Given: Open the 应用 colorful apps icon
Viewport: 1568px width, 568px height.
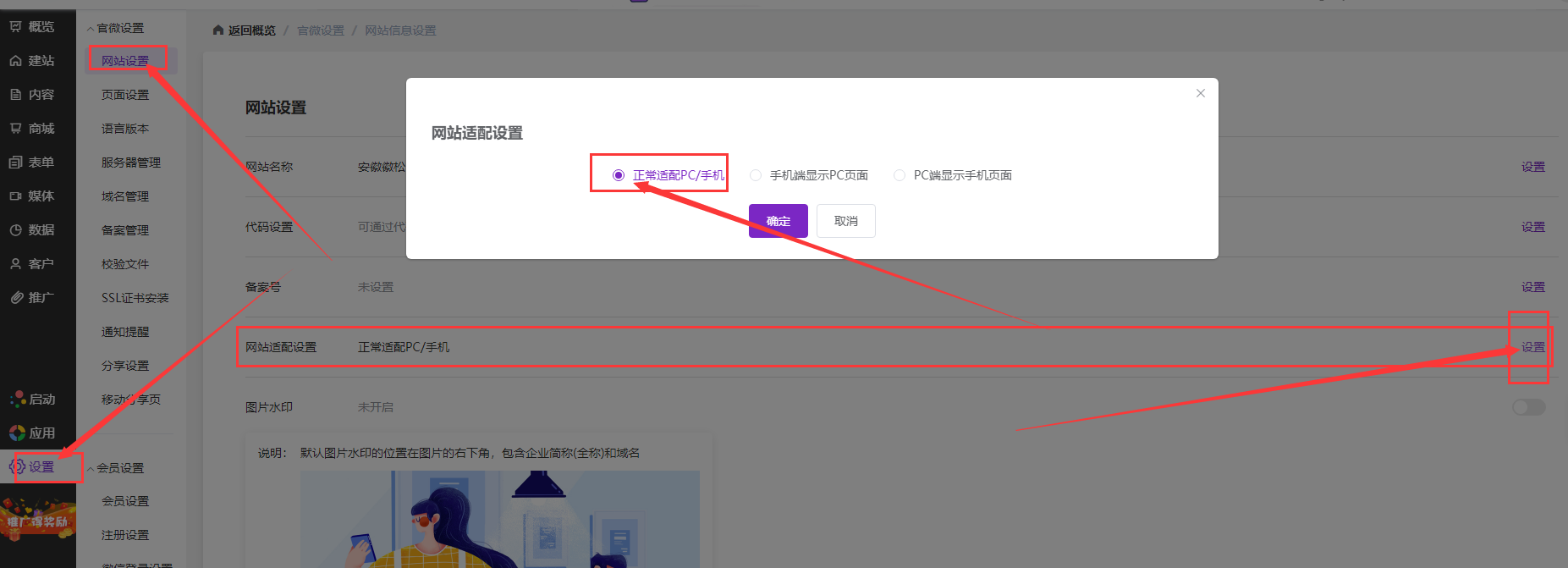Looking at the screenshot, I should coord(17,433).
